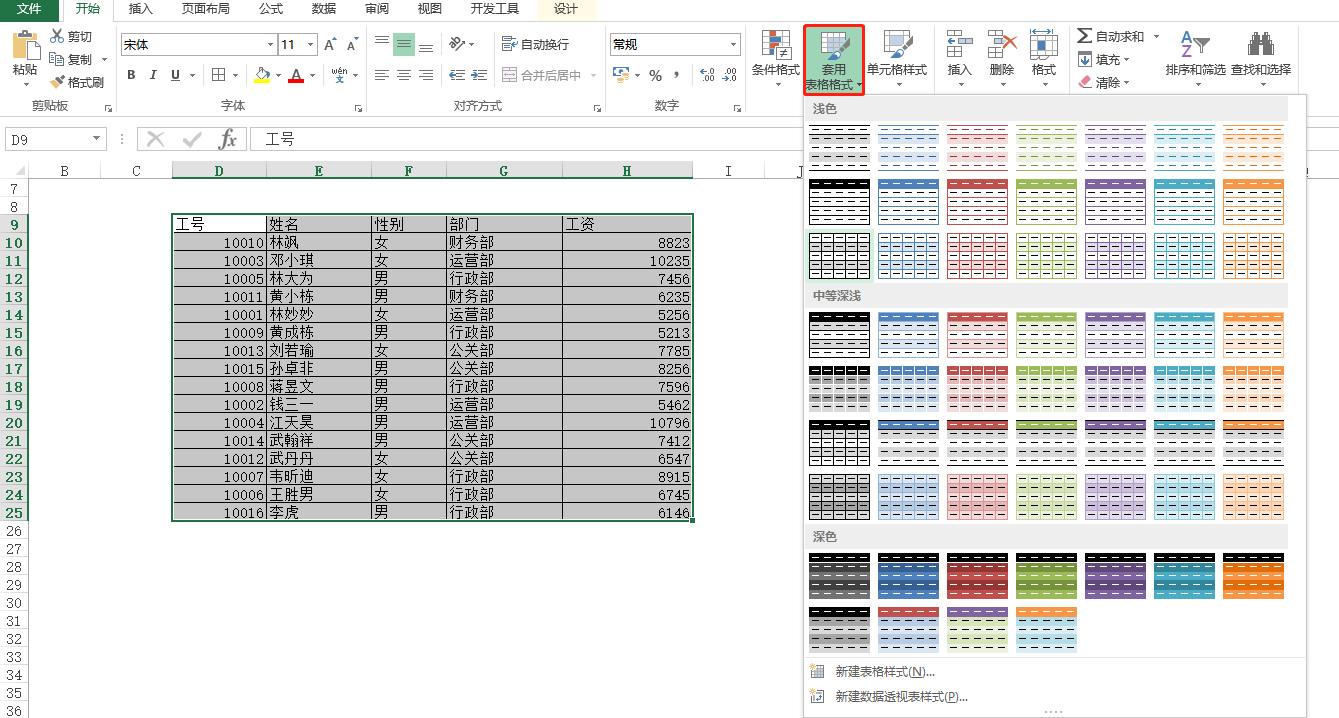Click the accounting number format icon
This screenshot has width=1339, height=718.
(x=621, y=75)
